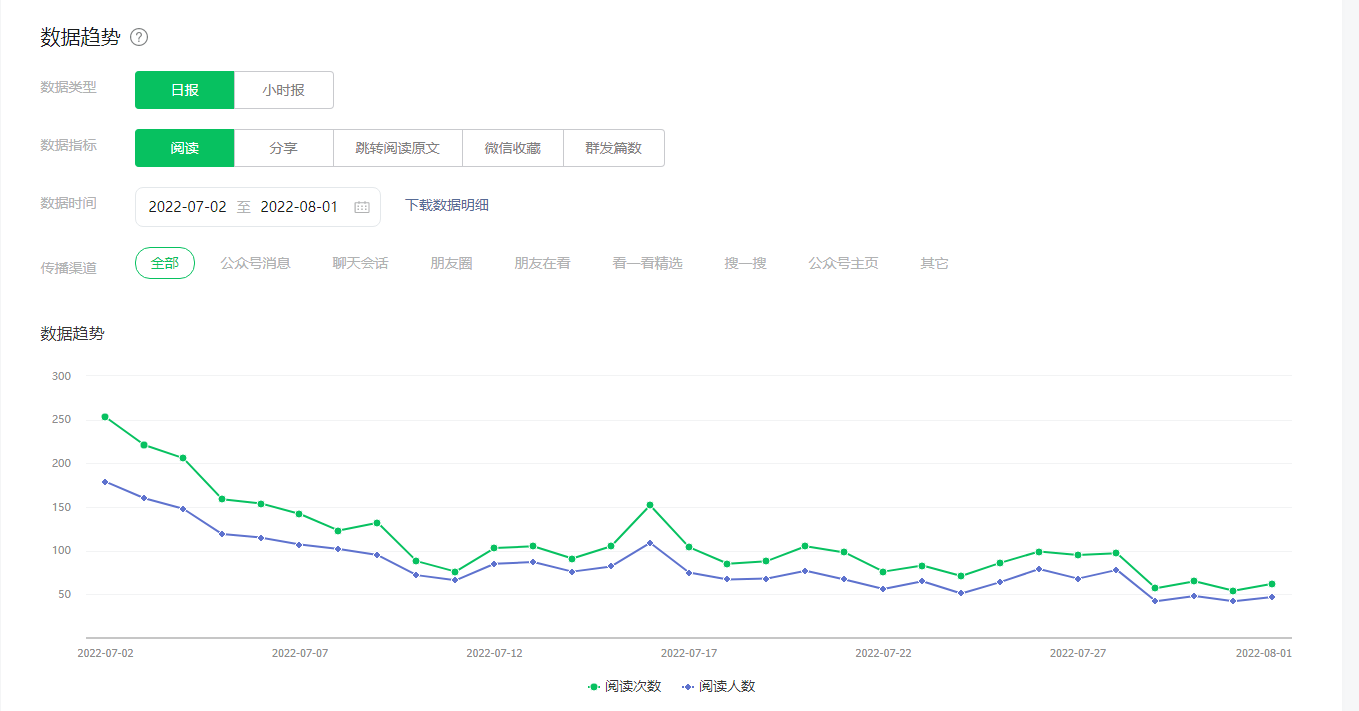Filter by 朋友在看 channel
This screenshot has height=711, width=1359.
pyautogui.click(x=543, y=263)
